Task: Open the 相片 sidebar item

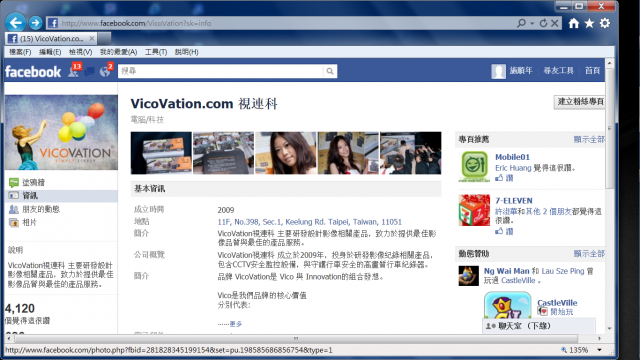Action: (x=29, y=222)
